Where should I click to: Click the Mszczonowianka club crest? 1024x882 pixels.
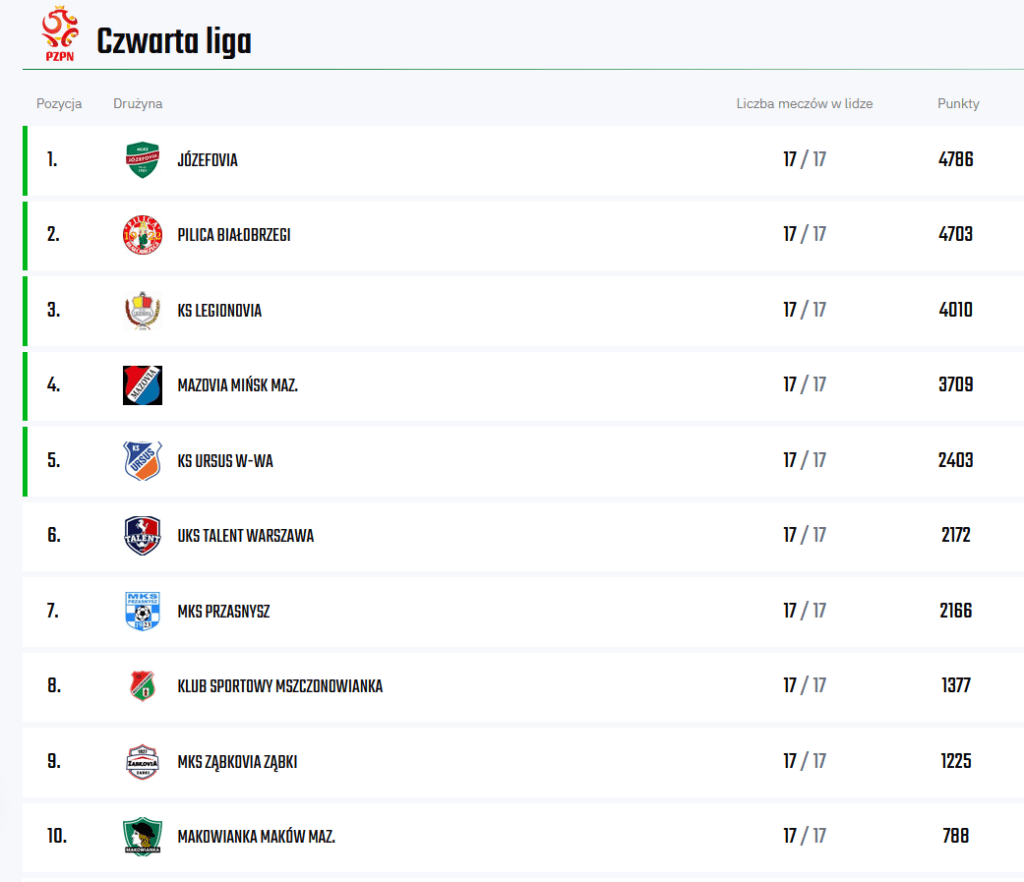142,686
